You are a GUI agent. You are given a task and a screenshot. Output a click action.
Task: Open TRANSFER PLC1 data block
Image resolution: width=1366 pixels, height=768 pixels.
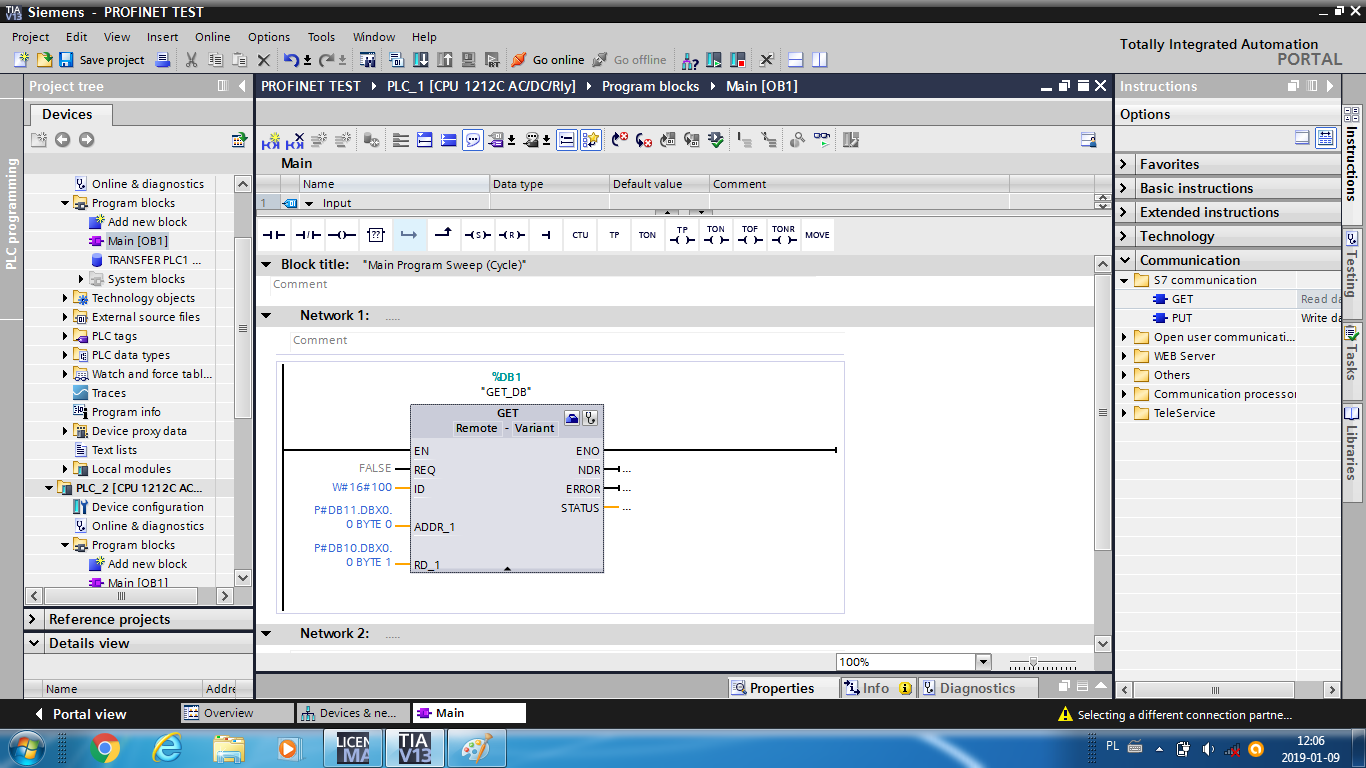(x=146, y=260)
